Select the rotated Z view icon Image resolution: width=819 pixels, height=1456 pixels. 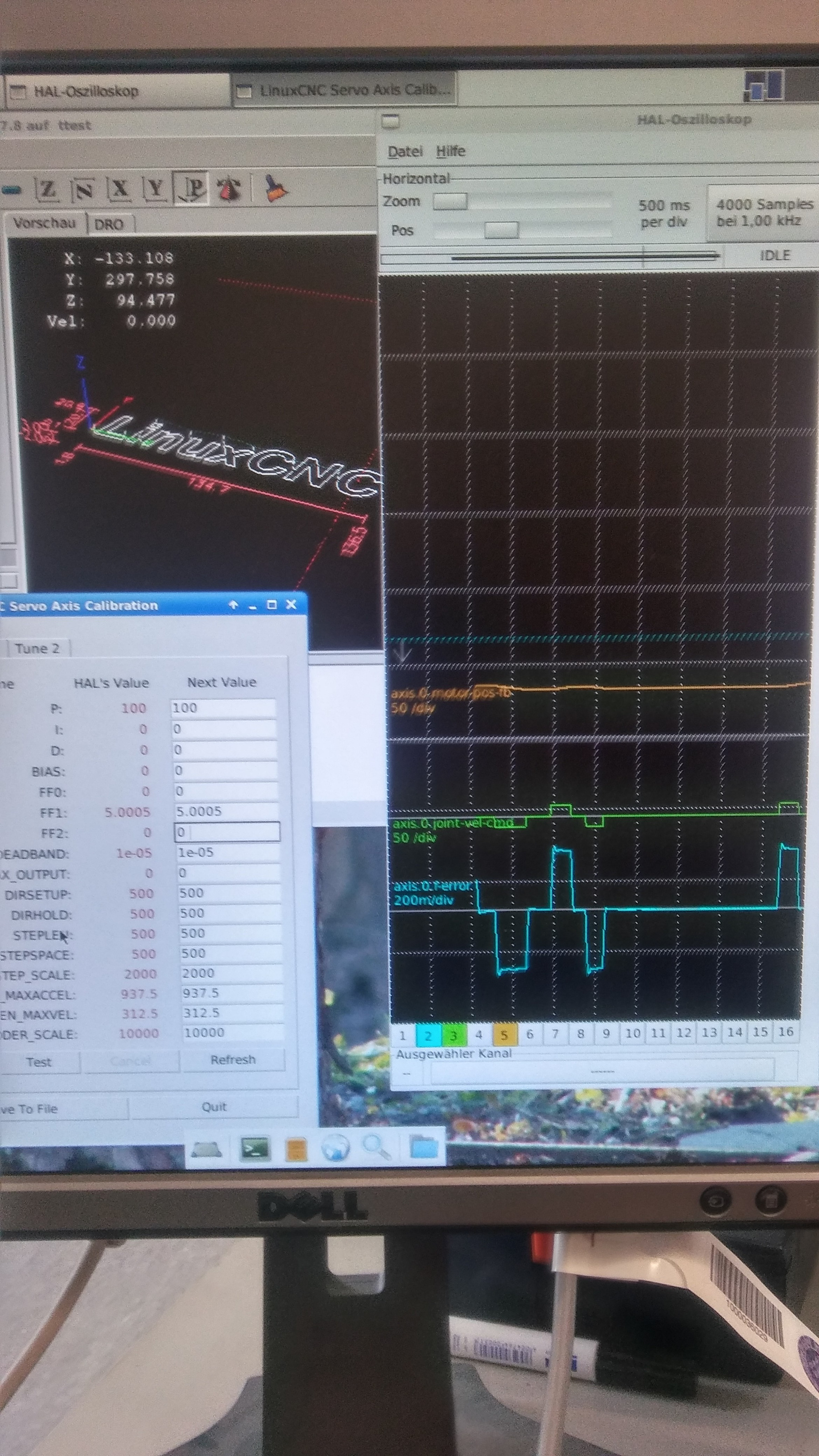(84, 189)
